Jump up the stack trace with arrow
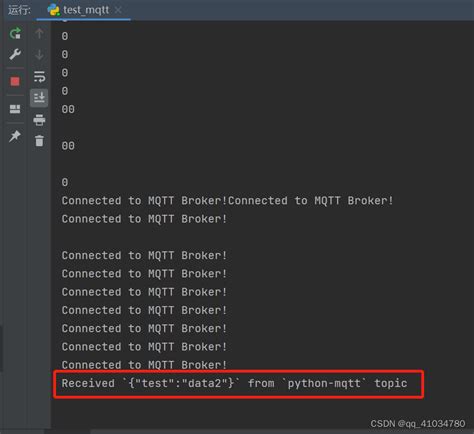This screenshot has height=434, width=474. [39, 33]
